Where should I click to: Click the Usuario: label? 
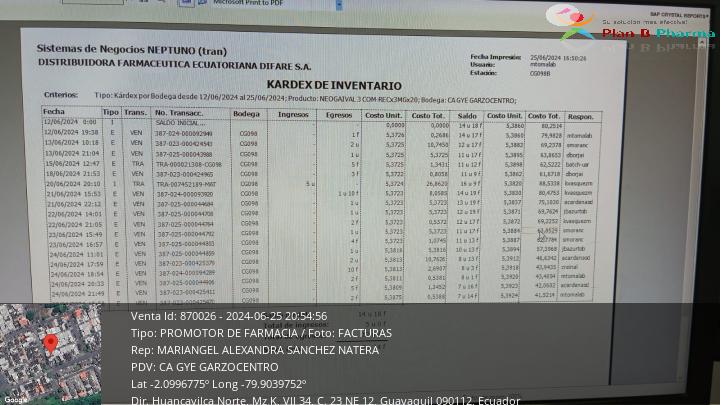click(482, 65)
